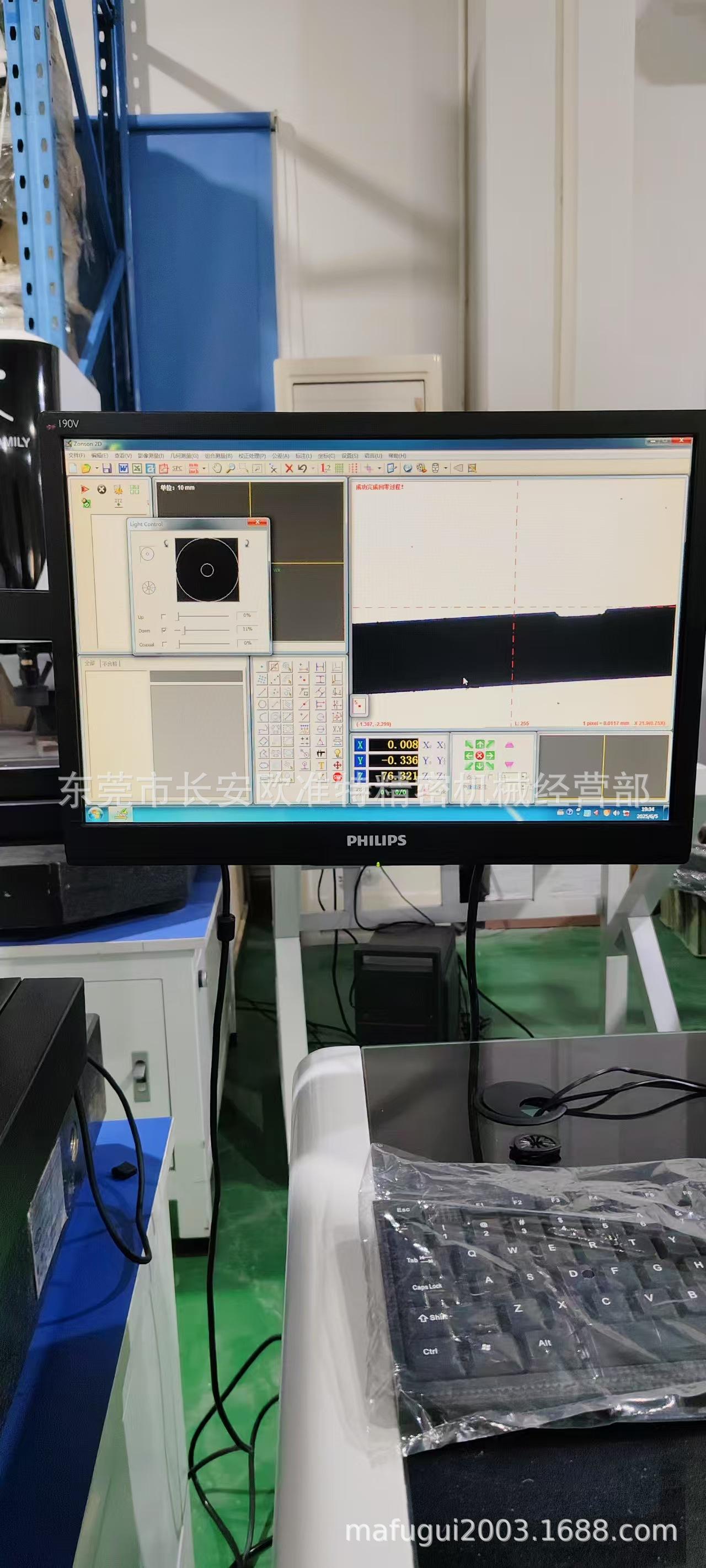The height and width of the screenshot is (1568, 706).
Task: Enable the Up light checkbox
Action: click(164, 616)
